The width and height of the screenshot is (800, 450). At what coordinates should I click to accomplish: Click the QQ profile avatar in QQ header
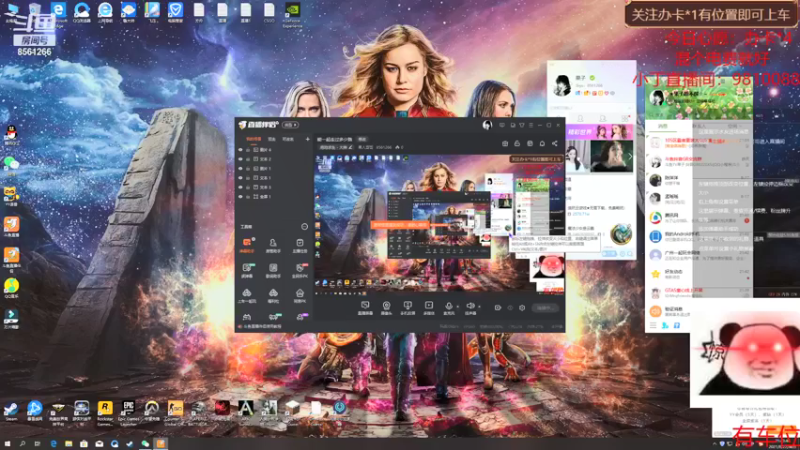click(657, 97)
